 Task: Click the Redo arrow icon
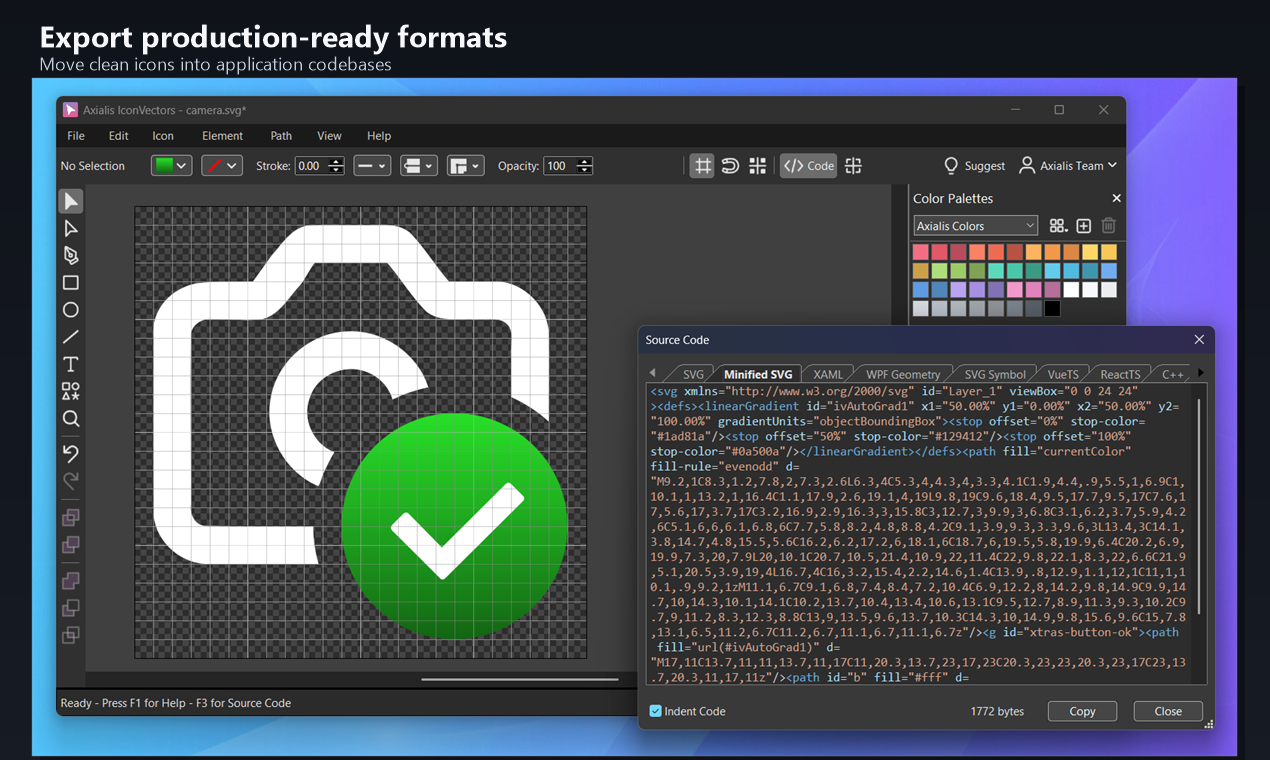click(71, 481)
